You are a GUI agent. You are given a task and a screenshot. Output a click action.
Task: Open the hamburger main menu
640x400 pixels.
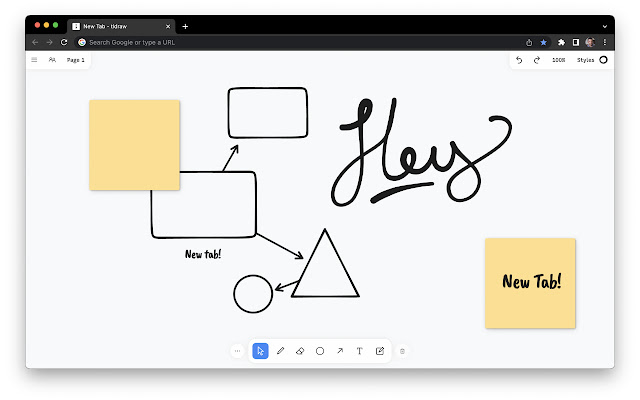pos(34,60)
